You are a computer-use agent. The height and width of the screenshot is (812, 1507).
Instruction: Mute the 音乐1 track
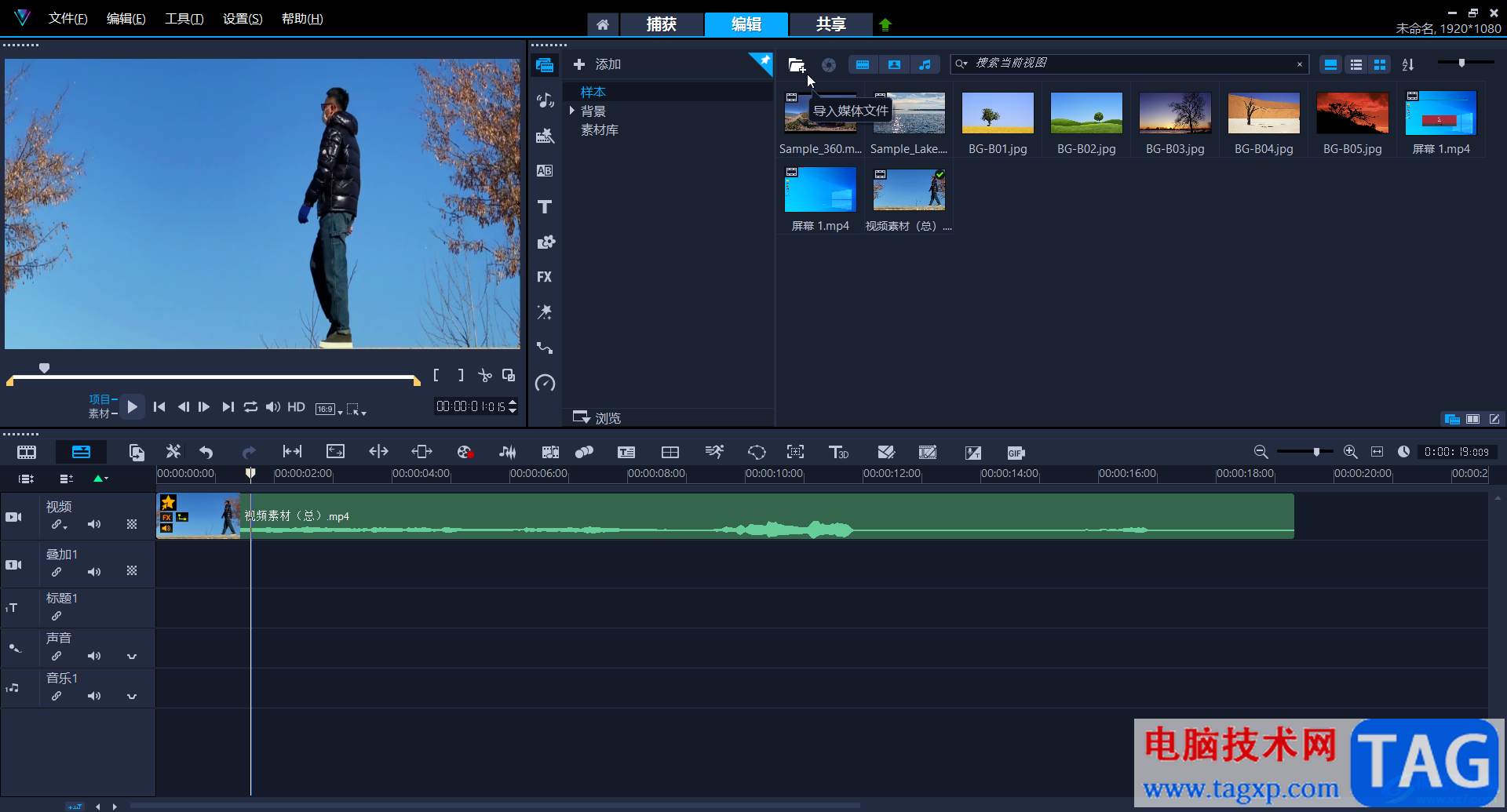94,696
